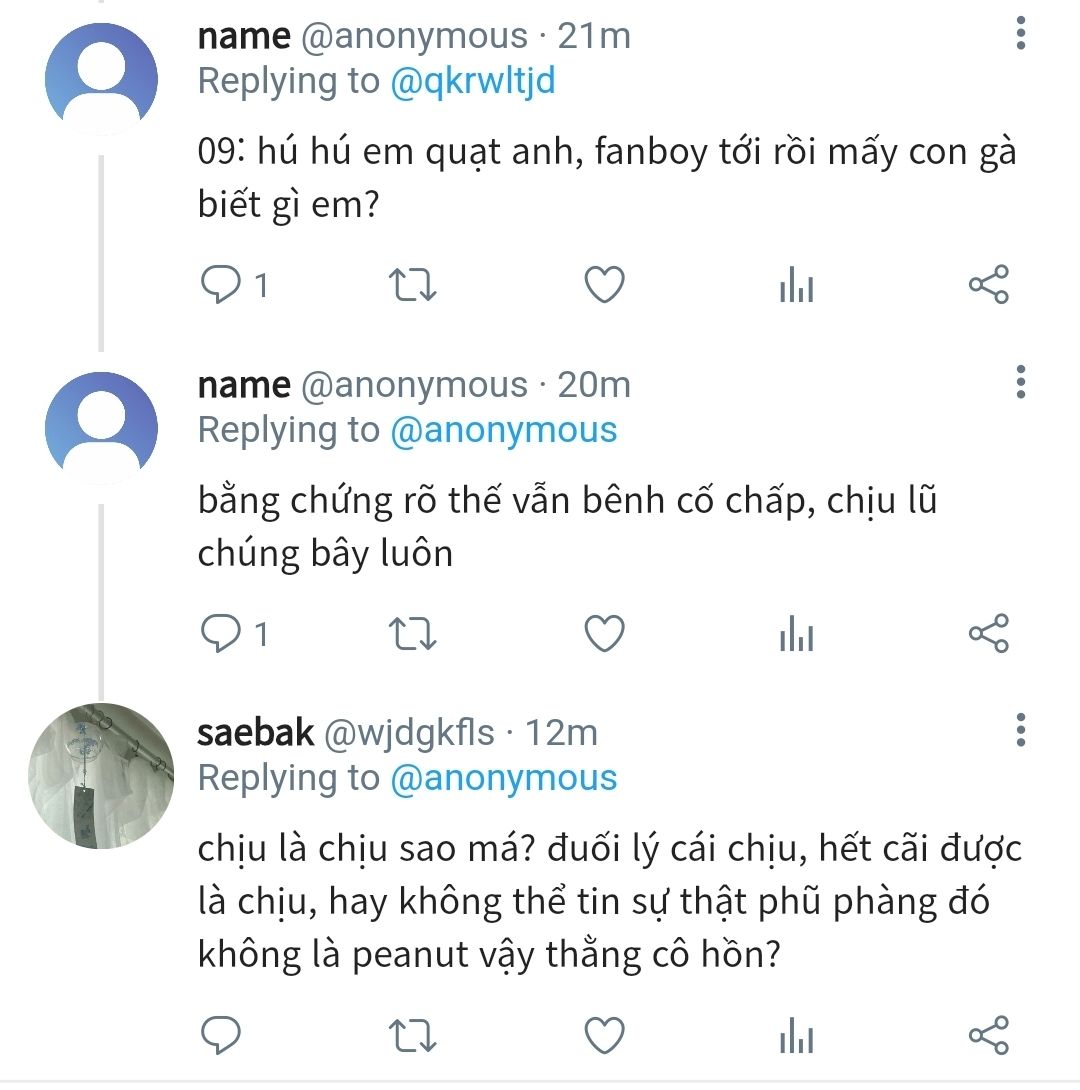
Task: Reply to the 21m tweet about fanboy
Action: click(218, 286)
